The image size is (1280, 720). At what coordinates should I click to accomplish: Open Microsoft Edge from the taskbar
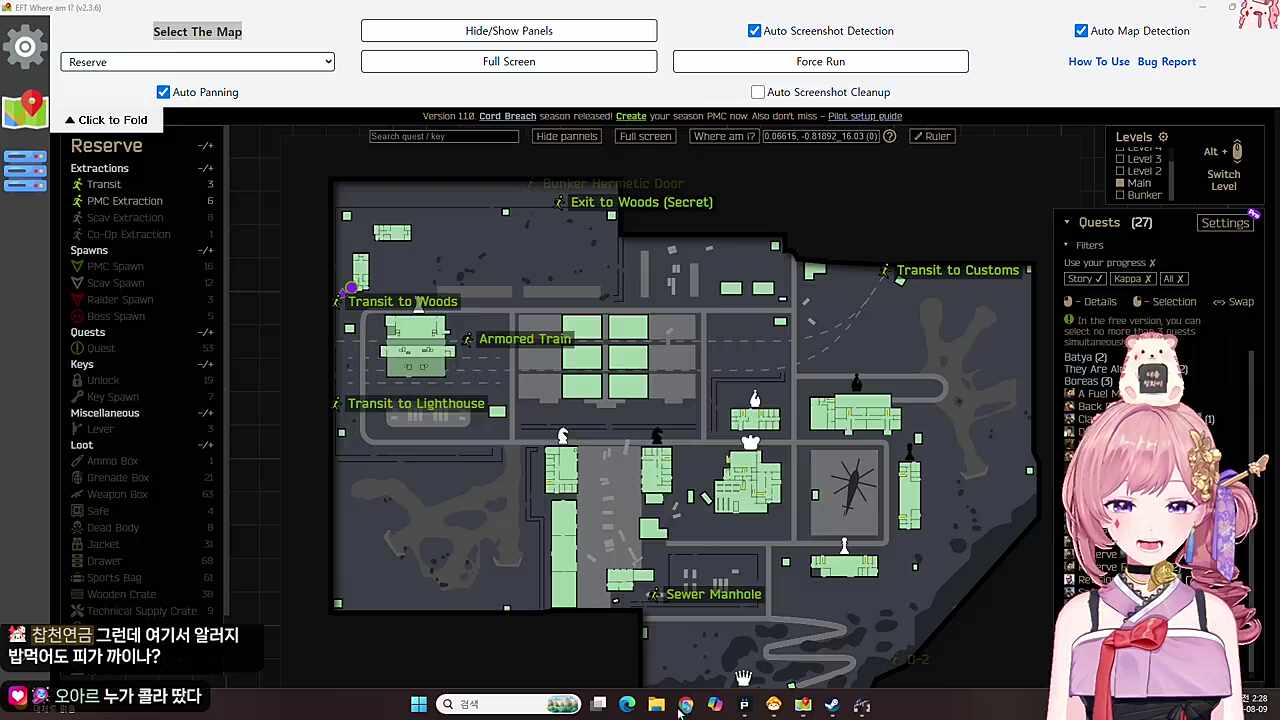tap(627, 705)
